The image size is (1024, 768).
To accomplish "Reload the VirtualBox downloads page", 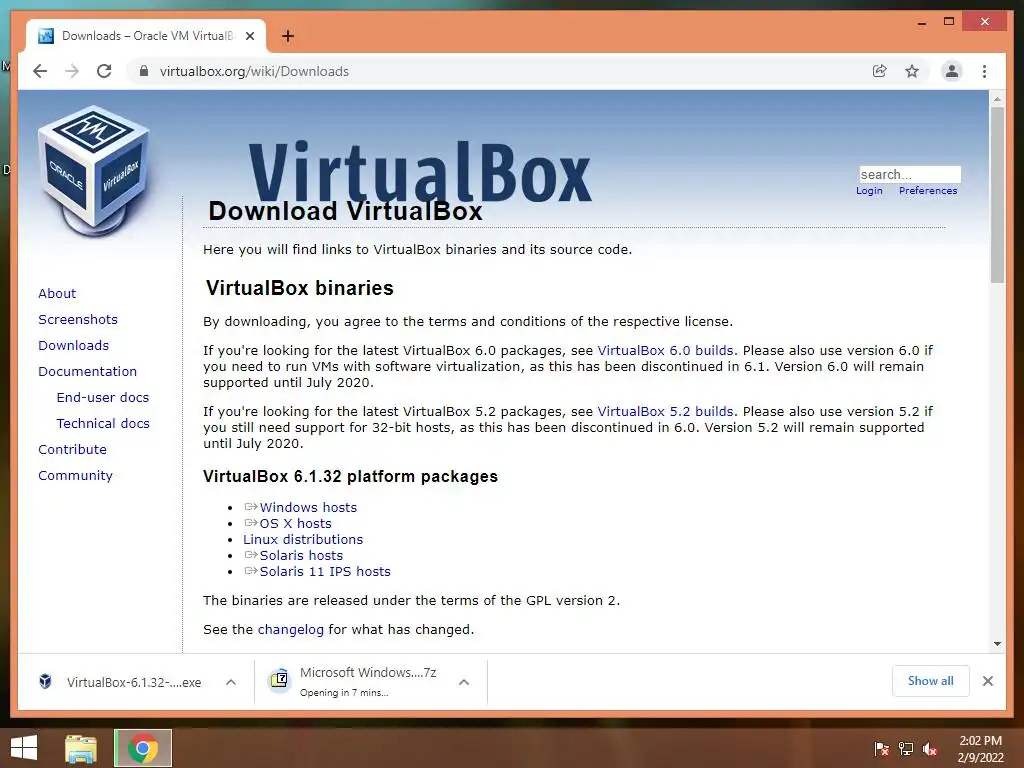I will click(104, 71).
